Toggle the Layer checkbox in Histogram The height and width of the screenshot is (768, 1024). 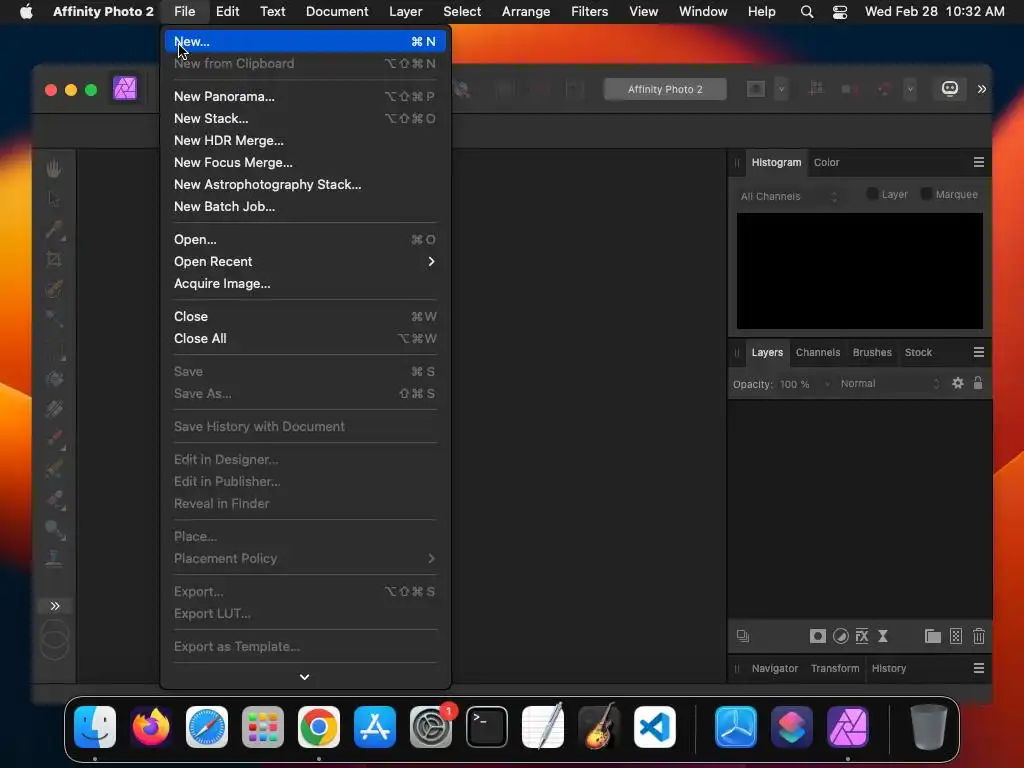tap(872, 194)
